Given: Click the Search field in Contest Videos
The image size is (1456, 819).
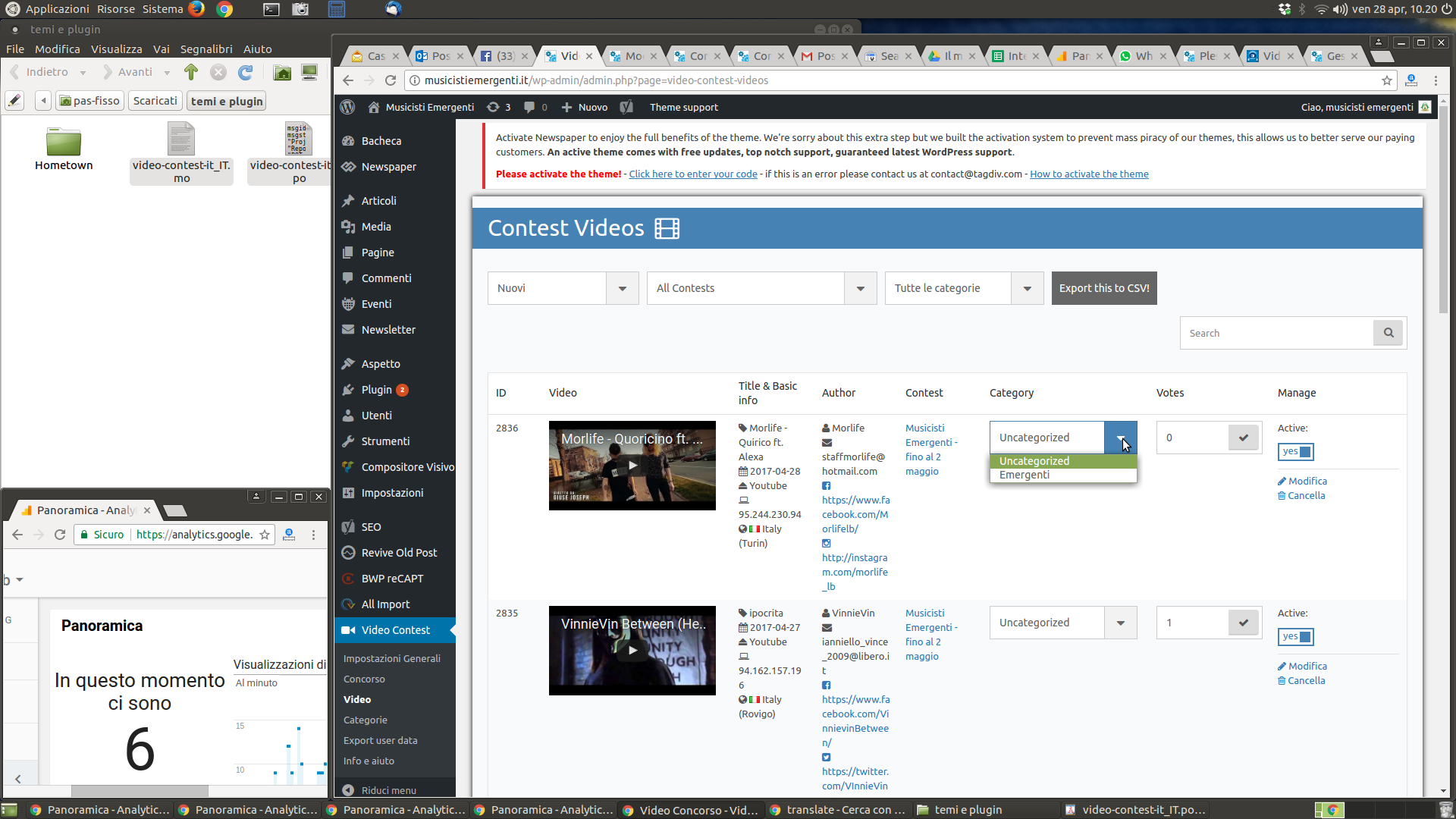Looking at the screenshot, I should pos(1277,333).
